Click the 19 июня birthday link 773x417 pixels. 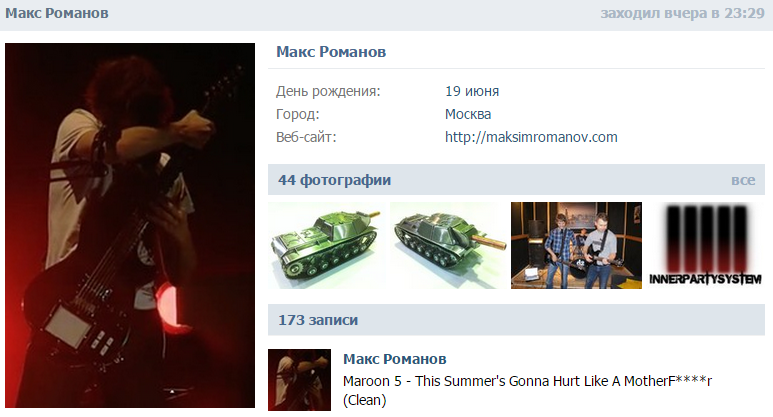click(x=472, y=91)
